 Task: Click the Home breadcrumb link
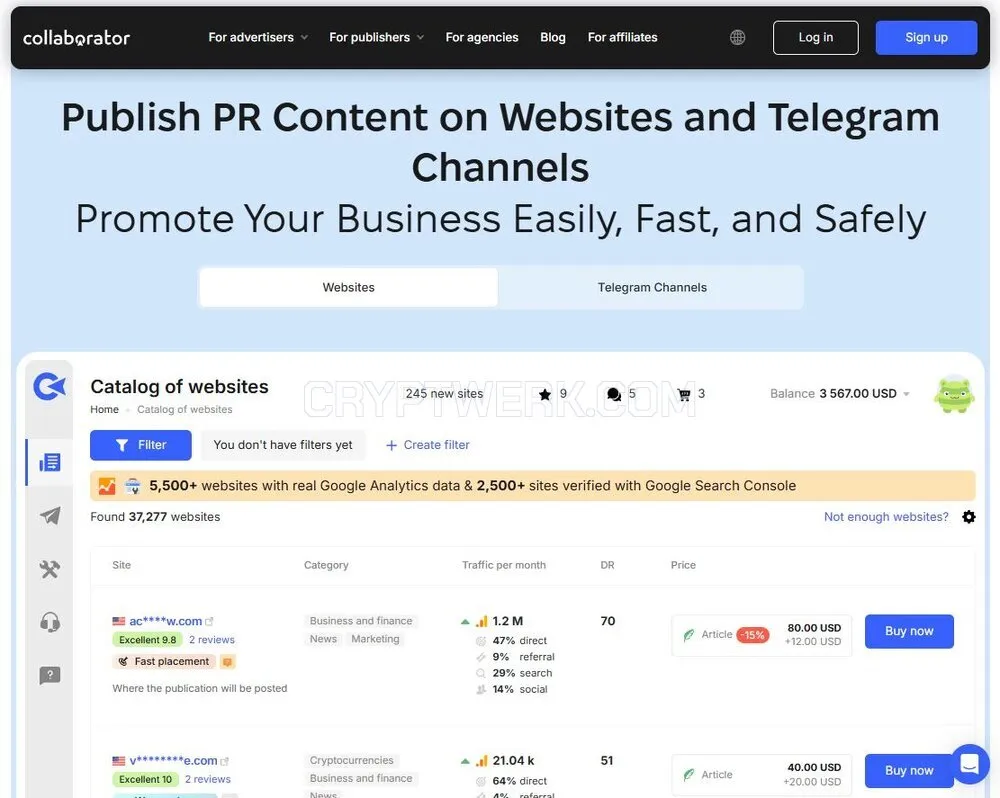[x=105, y=410]
